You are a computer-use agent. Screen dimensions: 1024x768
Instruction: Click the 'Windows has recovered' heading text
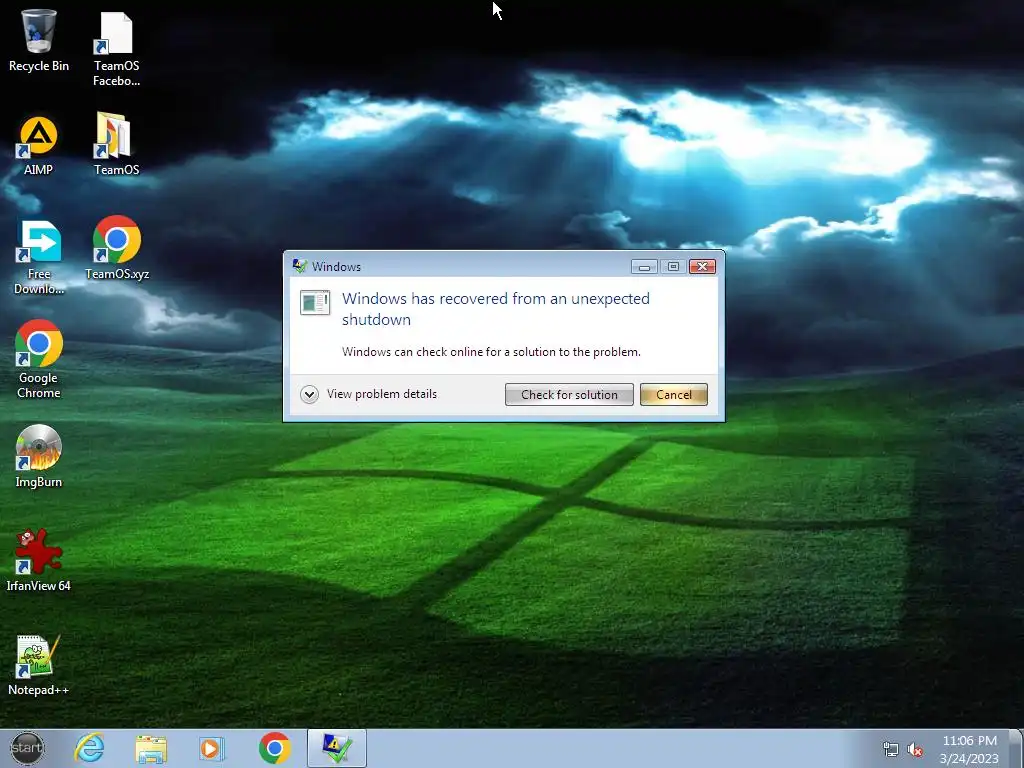tap(496, 309)
